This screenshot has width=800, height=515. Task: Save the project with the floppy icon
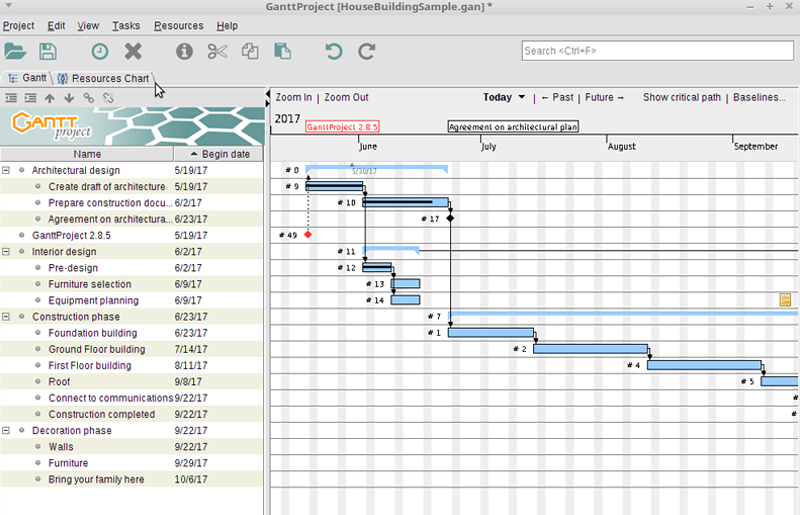(x=48, y=51)
